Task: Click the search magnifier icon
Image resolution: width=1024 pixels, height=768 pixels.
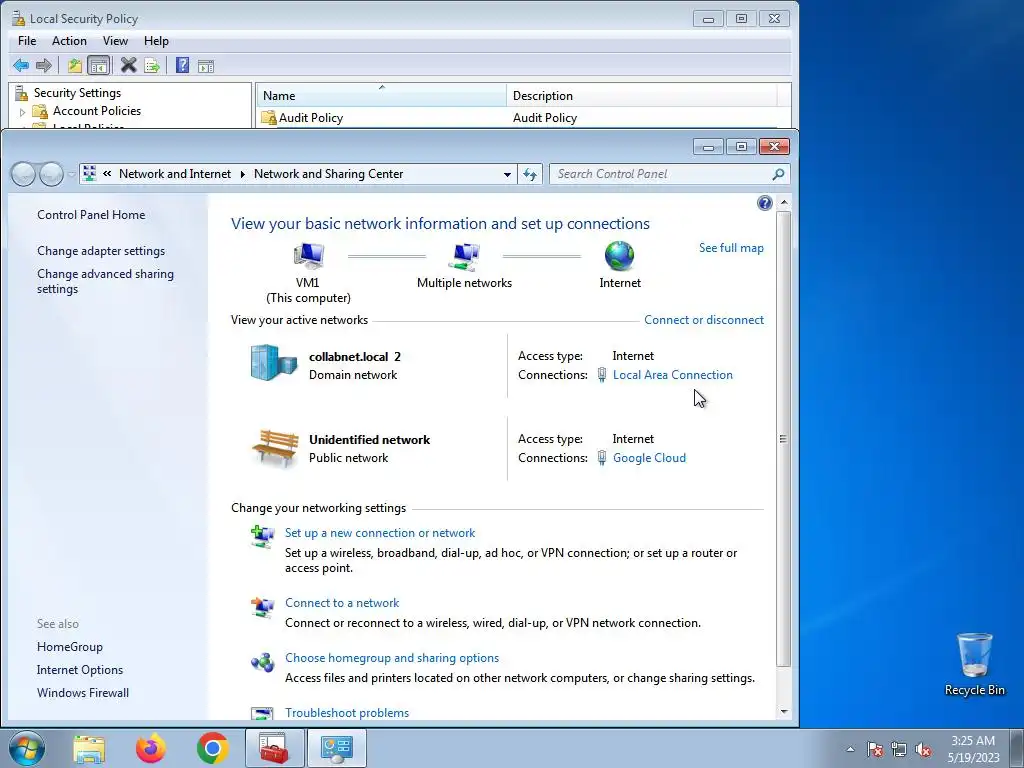Action: click(778, 174)
